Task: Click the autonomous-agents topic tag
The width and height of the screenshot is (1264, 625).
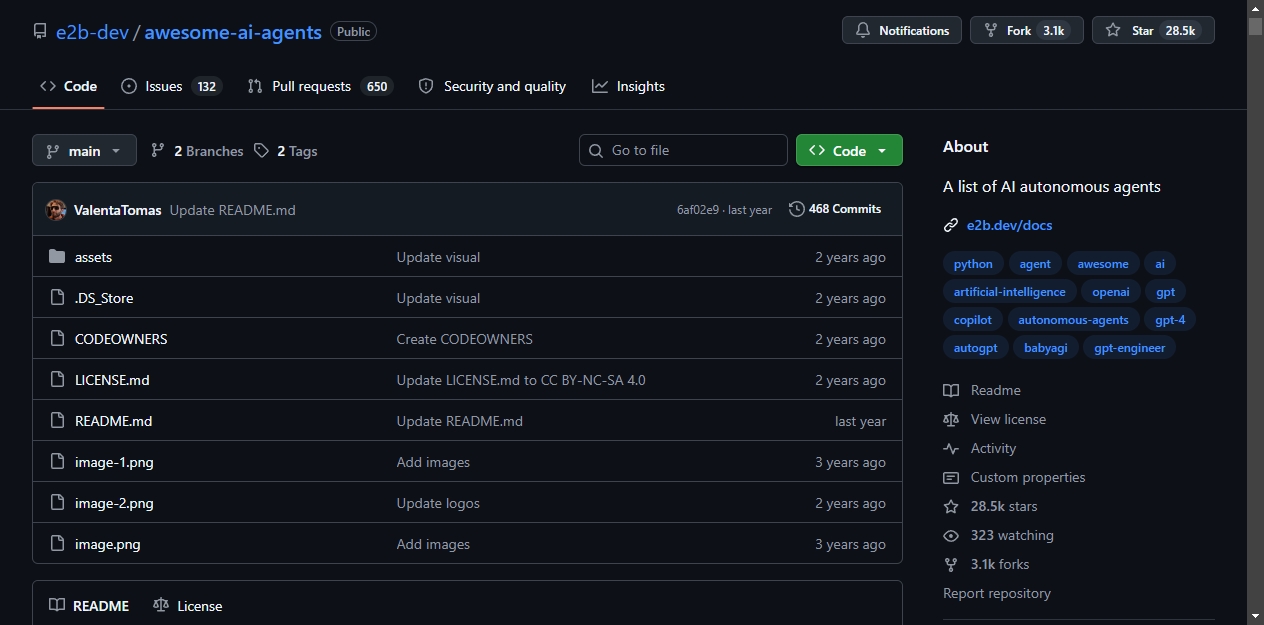Action: (x=1073, y=320)
